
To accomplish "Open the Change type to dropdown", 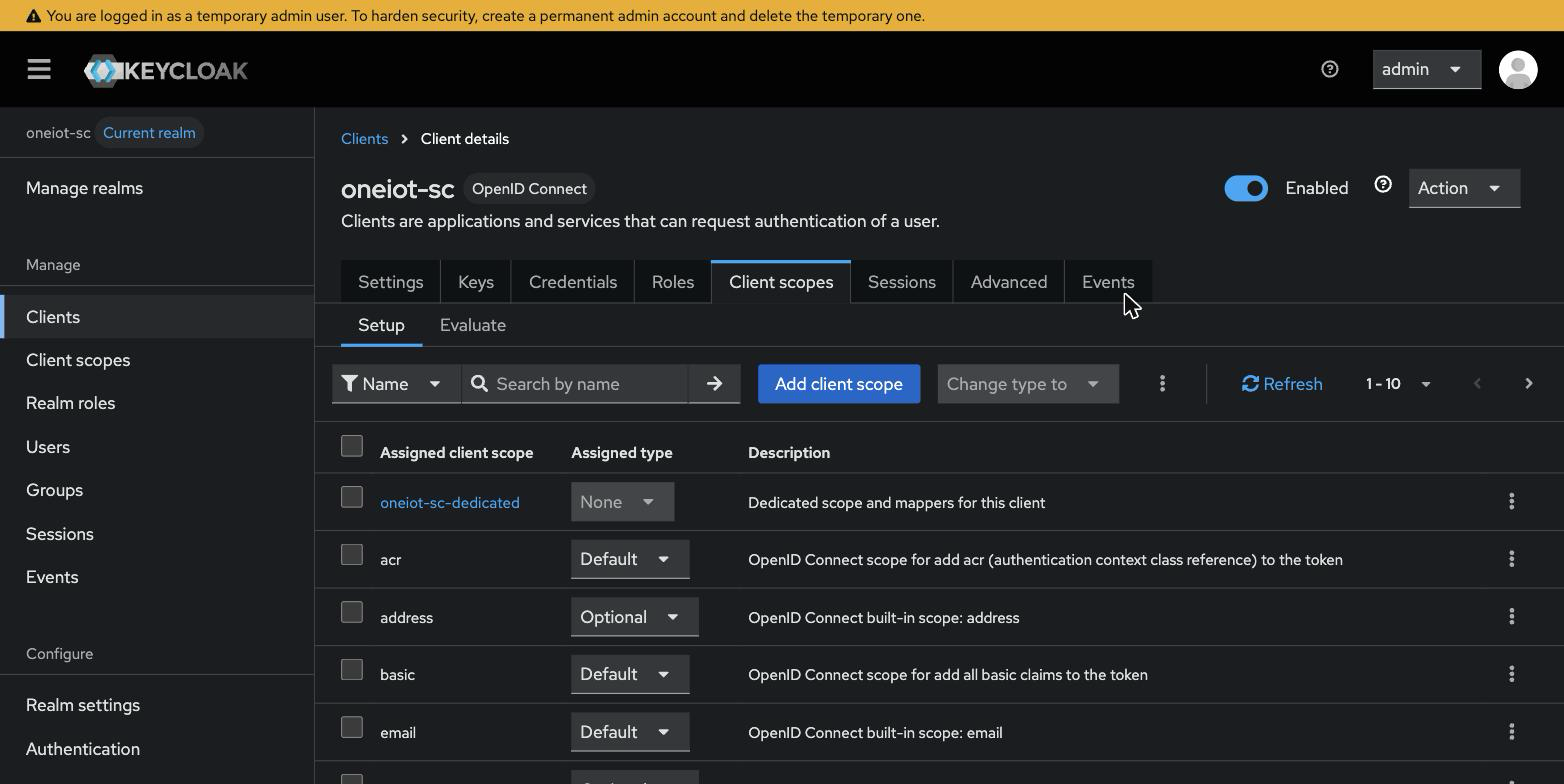I will click(1027, 384).
